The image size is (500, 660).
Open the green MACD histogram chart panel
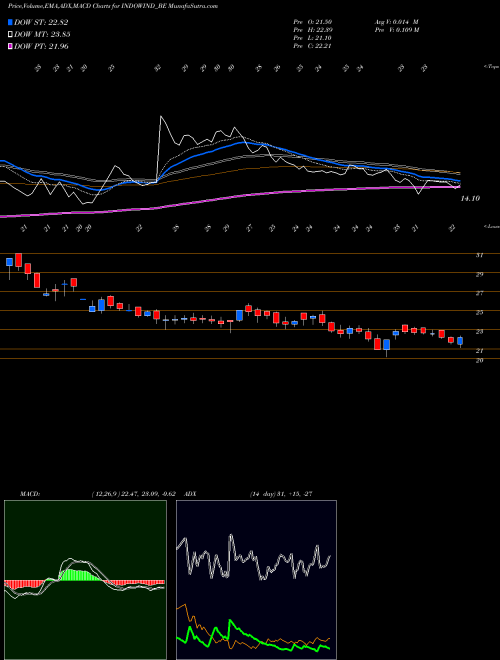[x=85, y=580]
